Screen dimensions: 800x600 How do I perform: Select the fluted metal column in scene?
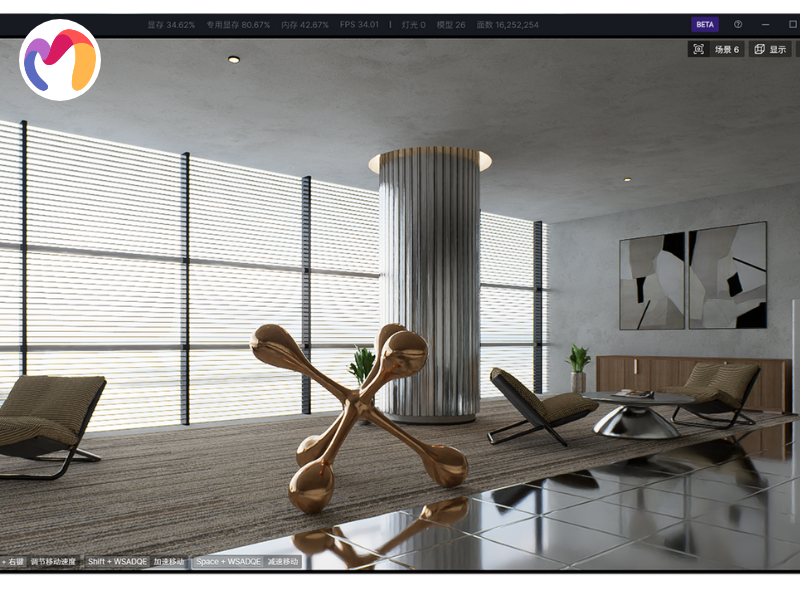pos(429,280)
